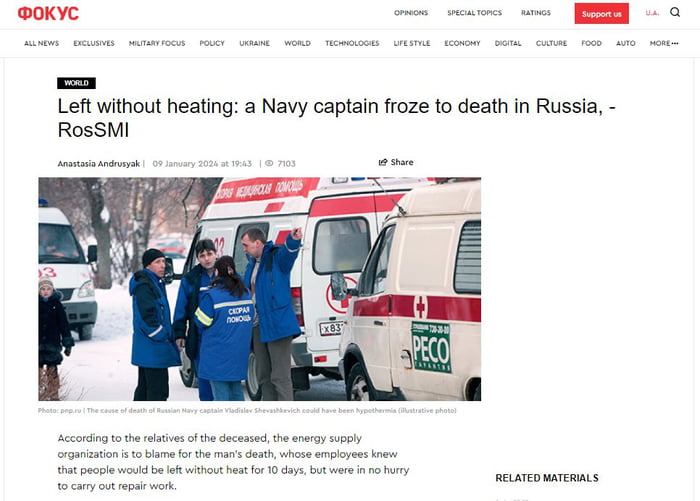Image resolution: width=700 pixels, height=501 pixels.
Task: Select the ALL NEWS tab
Action: (x=42, y=43)
